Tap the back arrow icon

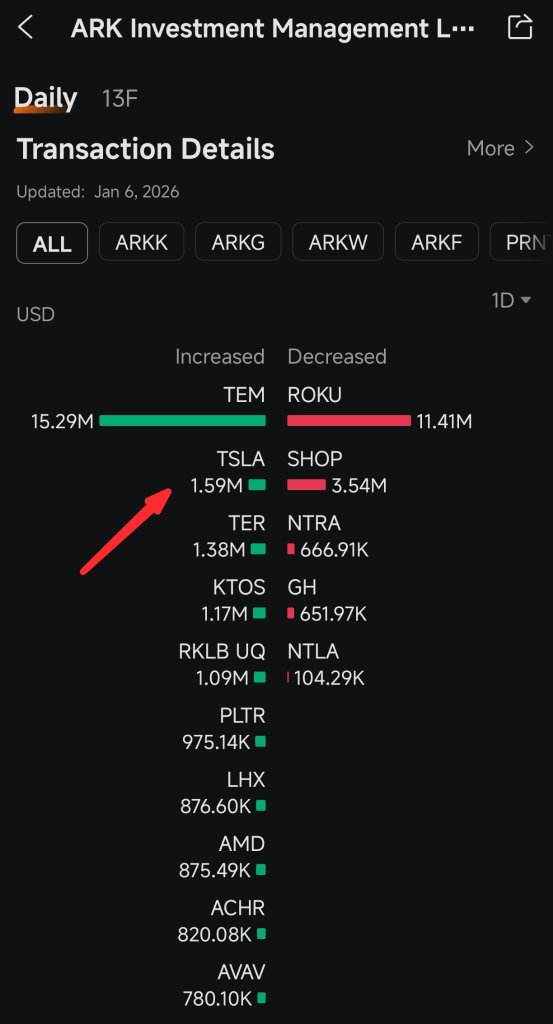tap(25, 27)
